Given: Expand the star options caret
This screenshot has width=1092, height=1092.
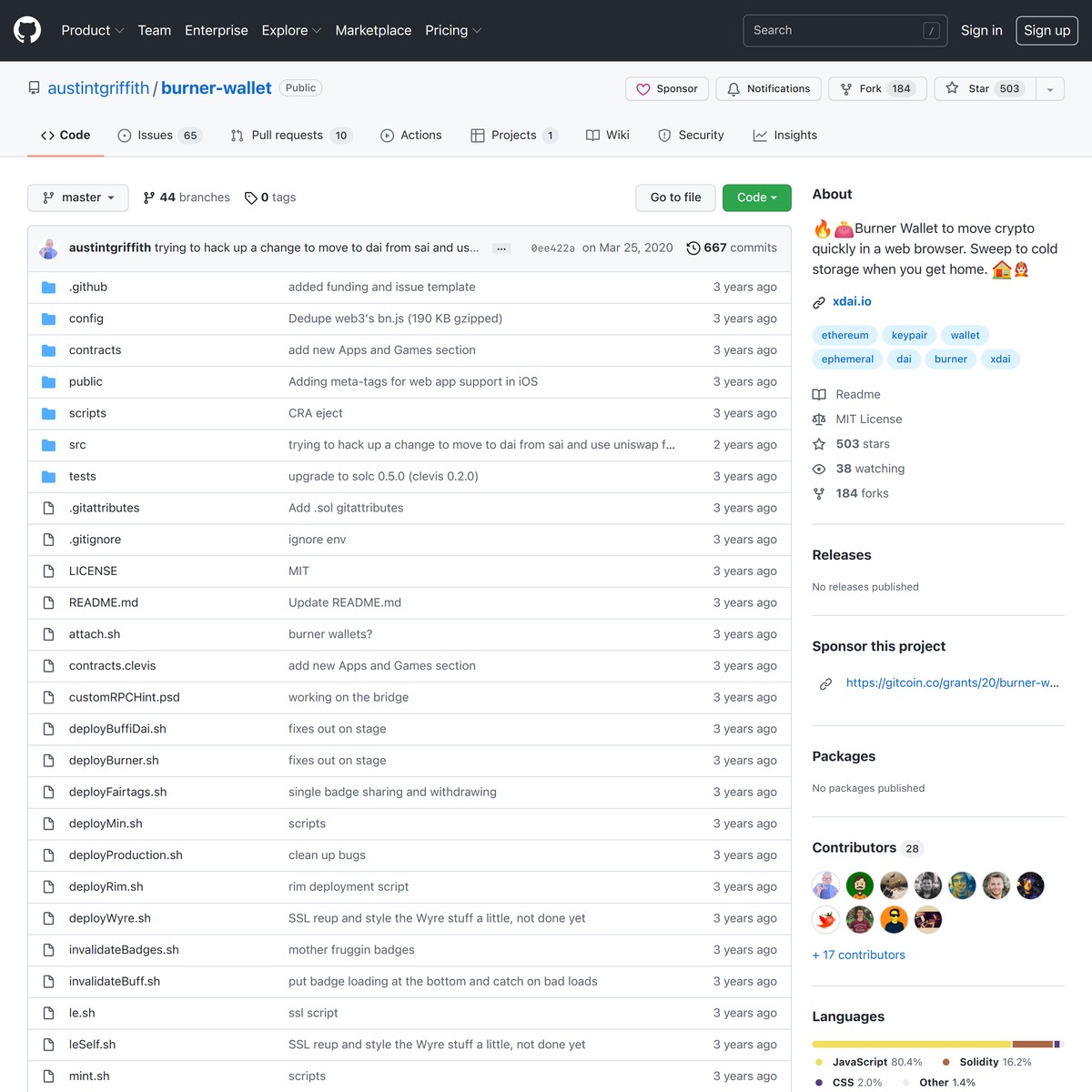Looking at the screenshot, I should point(1050,88).
